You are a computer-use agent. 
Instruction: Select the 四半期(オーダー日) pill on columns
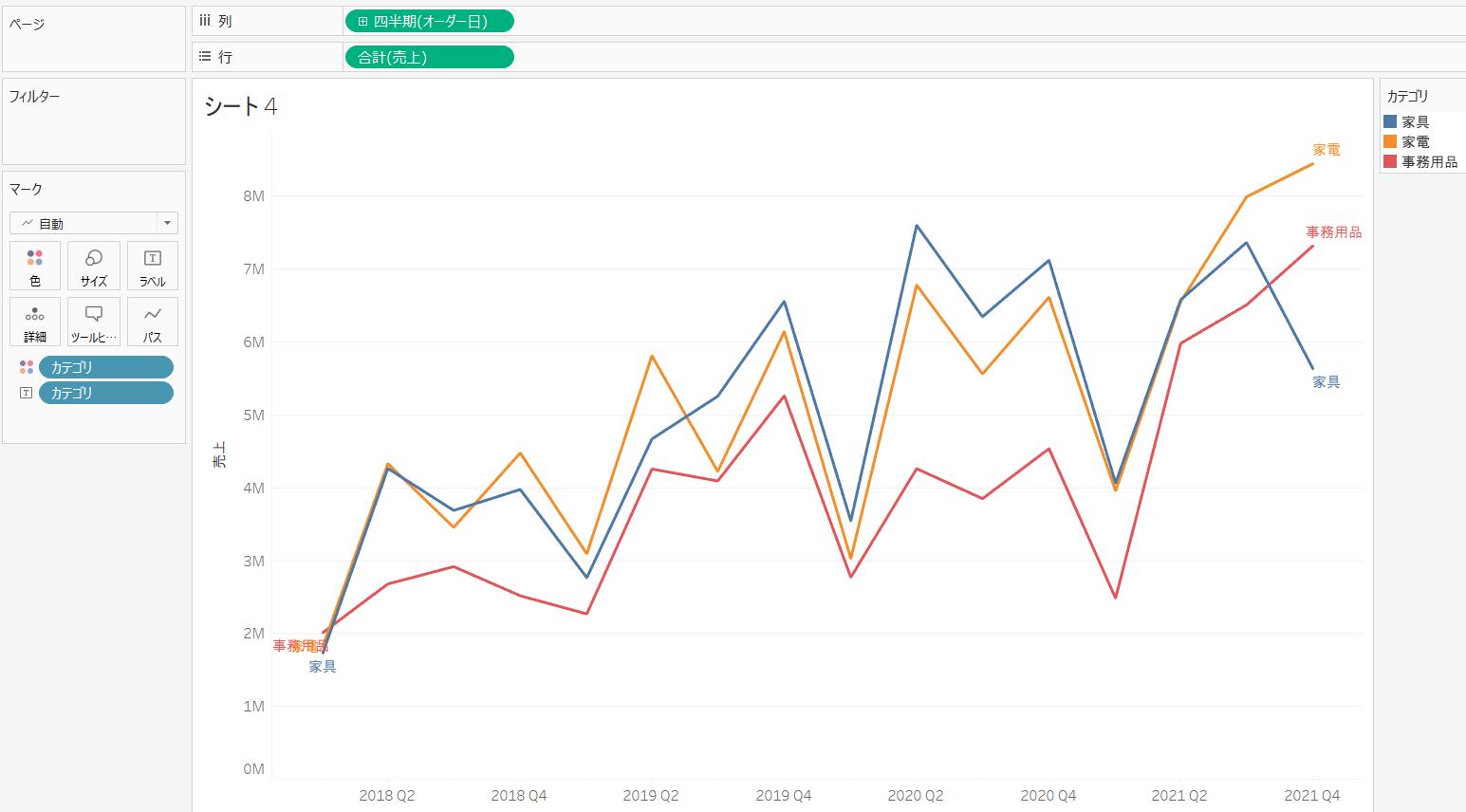(430, 21)
